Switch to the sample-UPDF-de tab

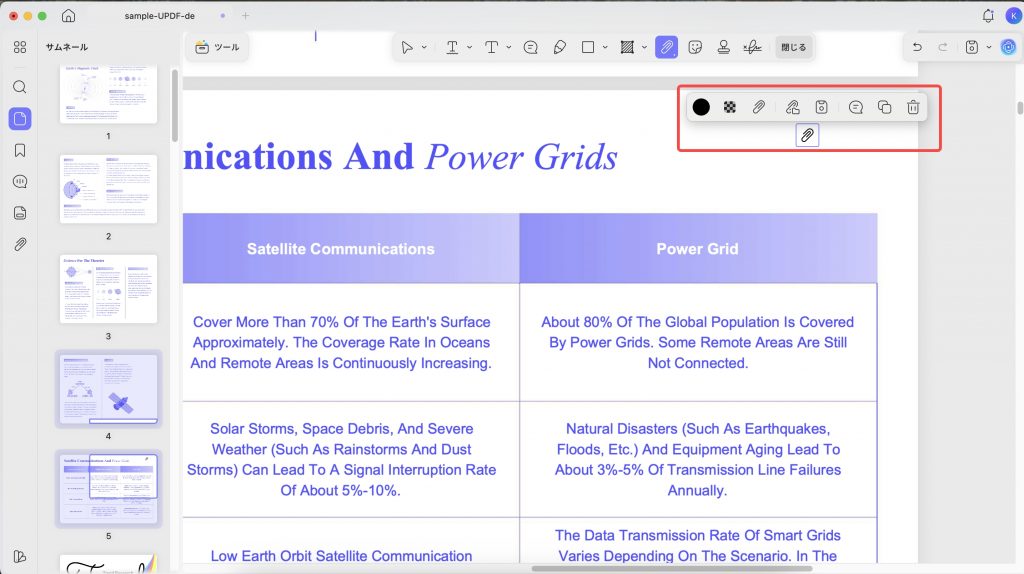(160, 16)
